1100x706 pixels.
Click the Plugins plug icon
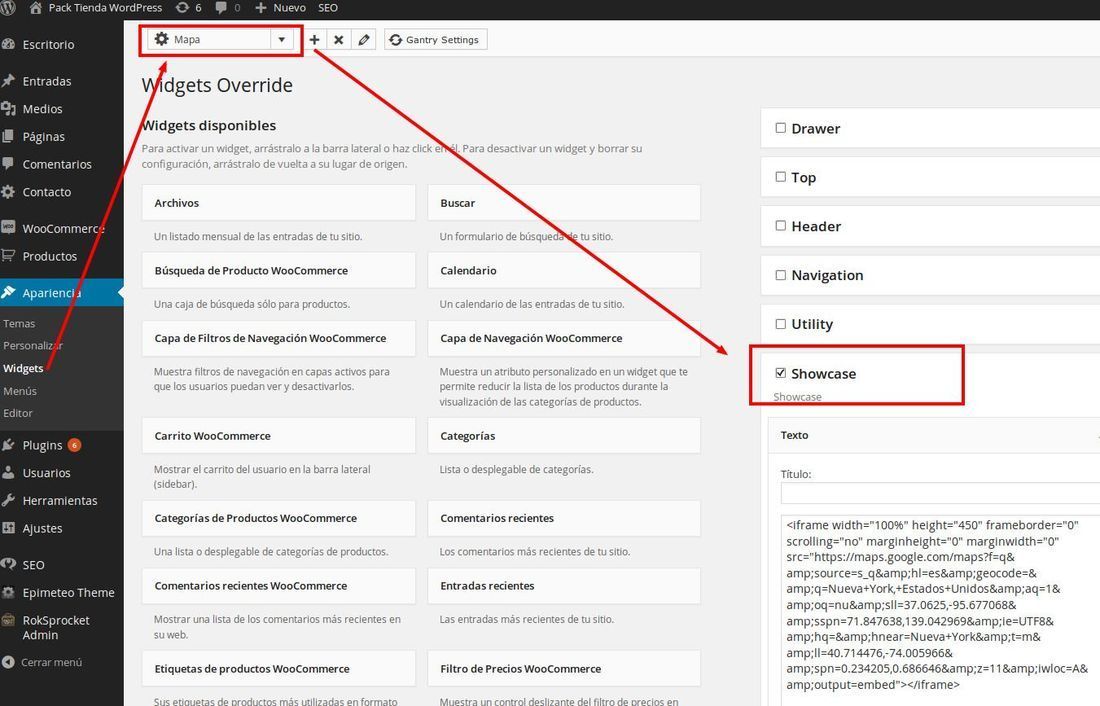coord(8,445)
